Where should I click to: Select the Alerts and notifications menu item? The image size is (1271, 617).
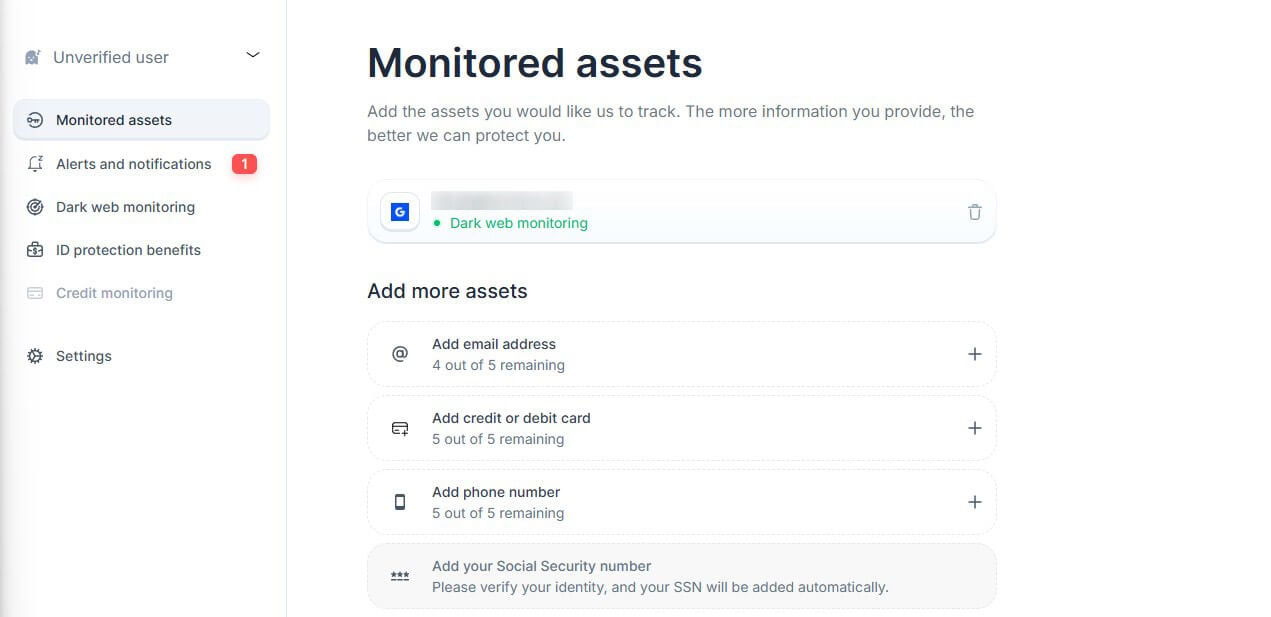133,164
